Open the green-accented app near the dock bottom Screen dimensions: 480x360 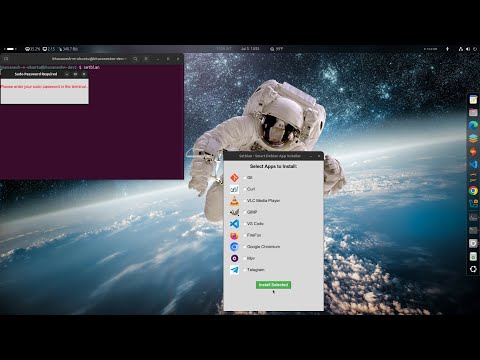[473, 256]
